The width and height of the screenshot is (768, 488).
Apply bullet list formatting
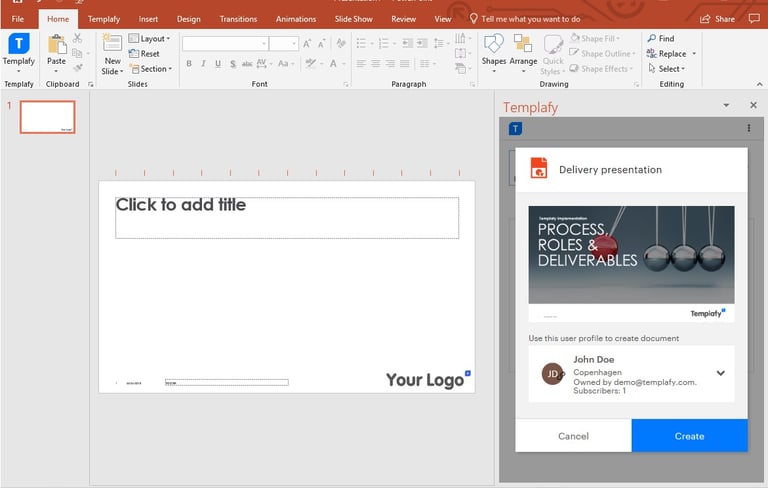click(364, 44)
